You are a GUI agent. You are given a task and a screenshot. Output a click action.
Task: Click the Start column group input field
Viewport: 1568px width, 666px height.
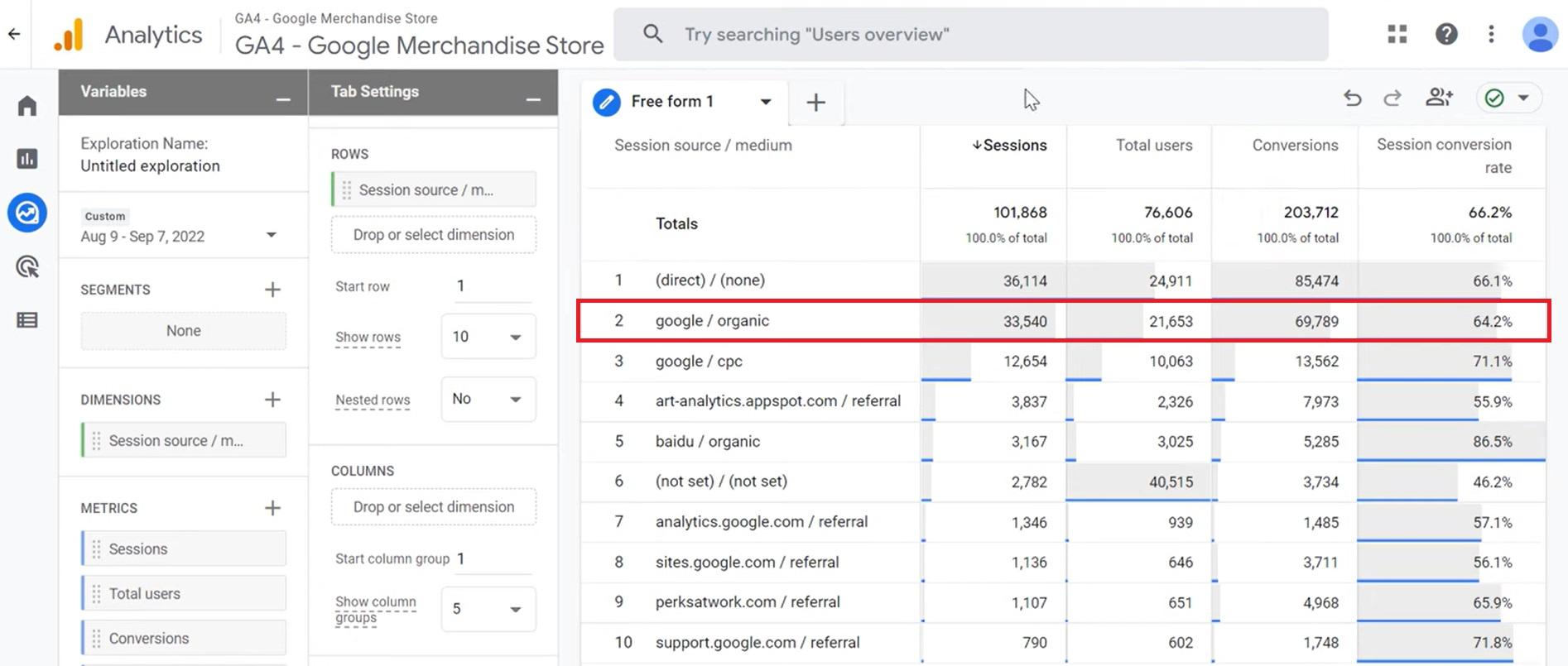click(493, 558)
